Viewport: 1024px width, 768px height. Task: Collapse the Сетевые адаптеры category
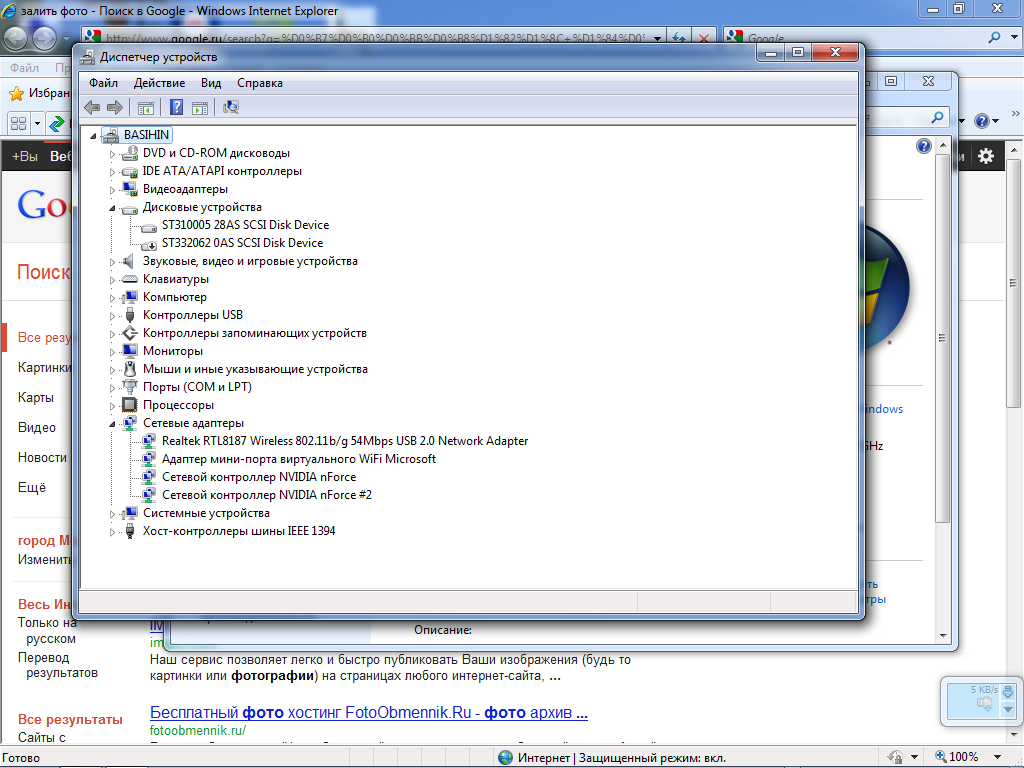click(x=112, y=424)
